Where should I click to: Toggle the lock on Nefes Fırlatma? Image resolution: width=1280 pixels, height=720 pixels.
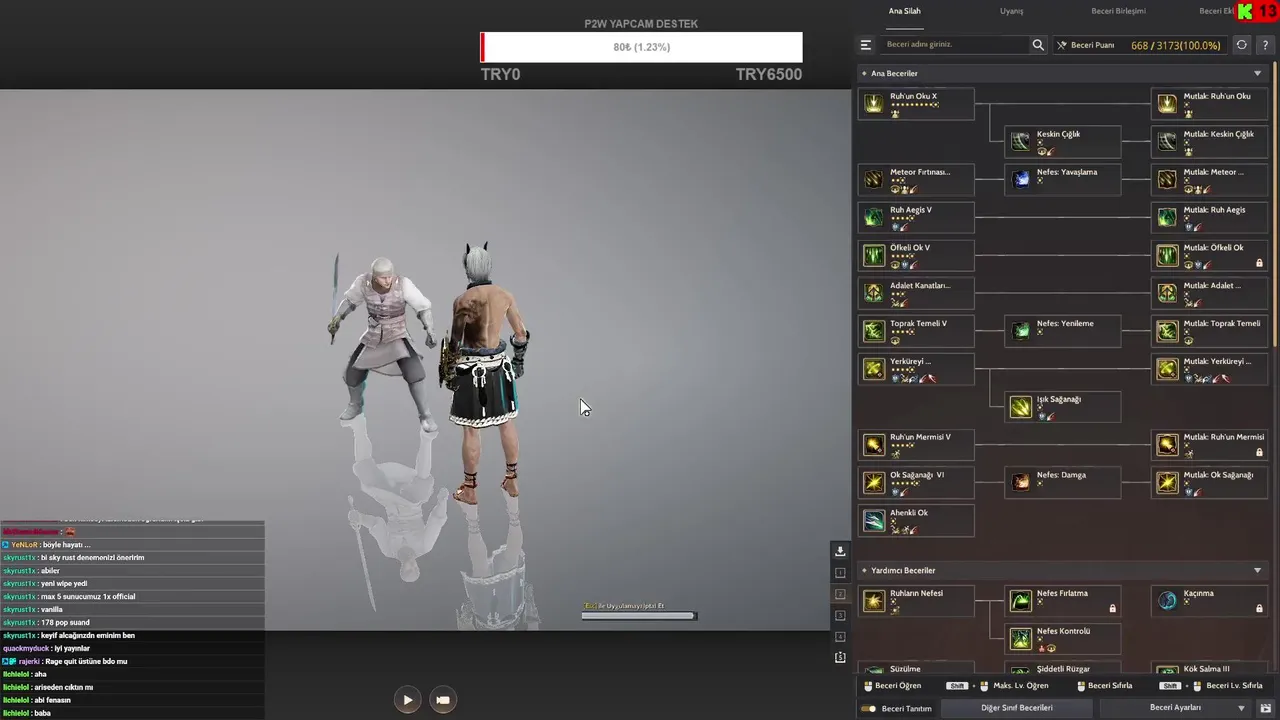[1112, 608]
